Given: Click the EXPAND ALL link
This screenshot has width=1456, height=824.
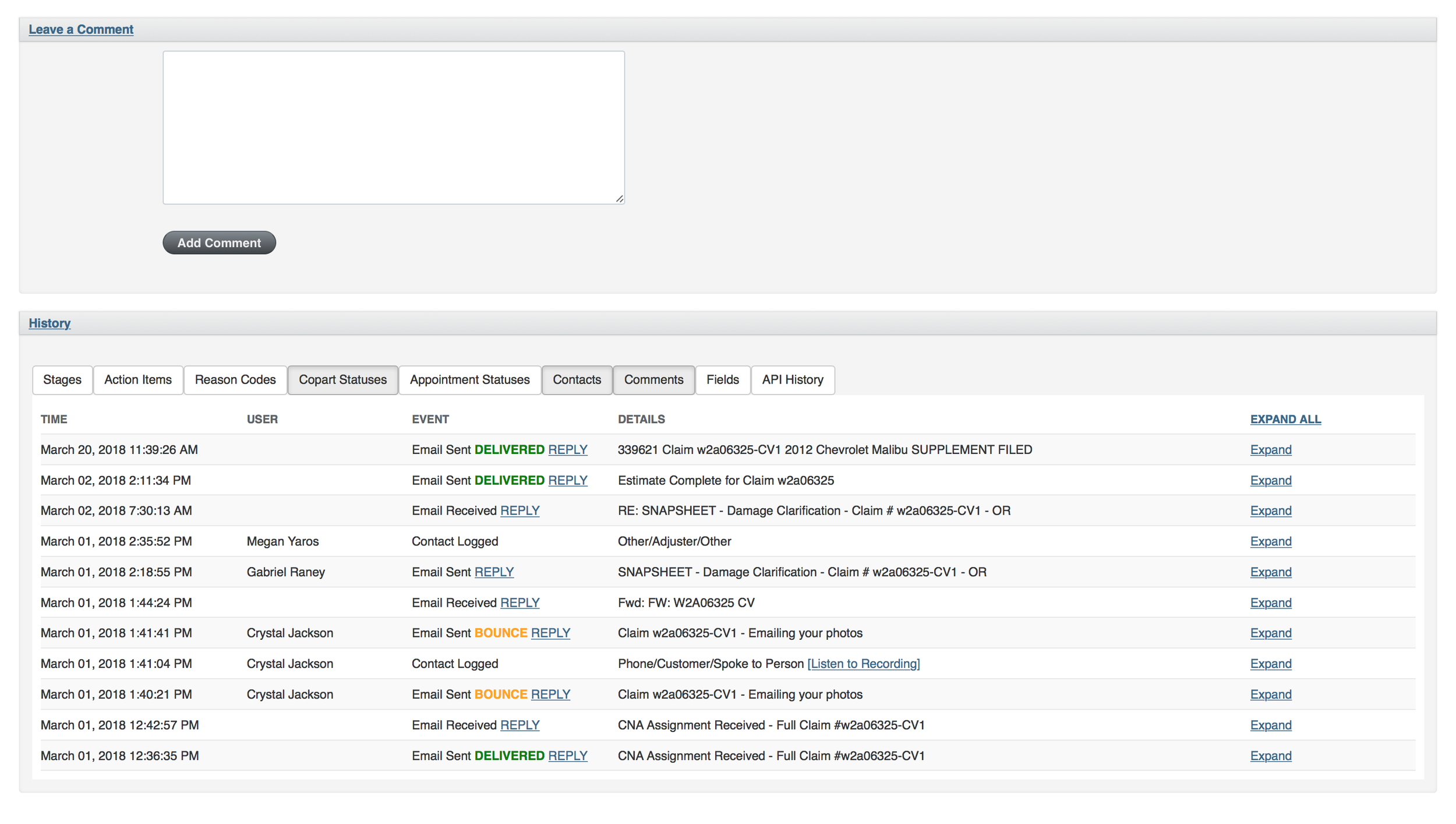Looking at the screenshot, I should pyautogui.click(x=1285, y=419).
